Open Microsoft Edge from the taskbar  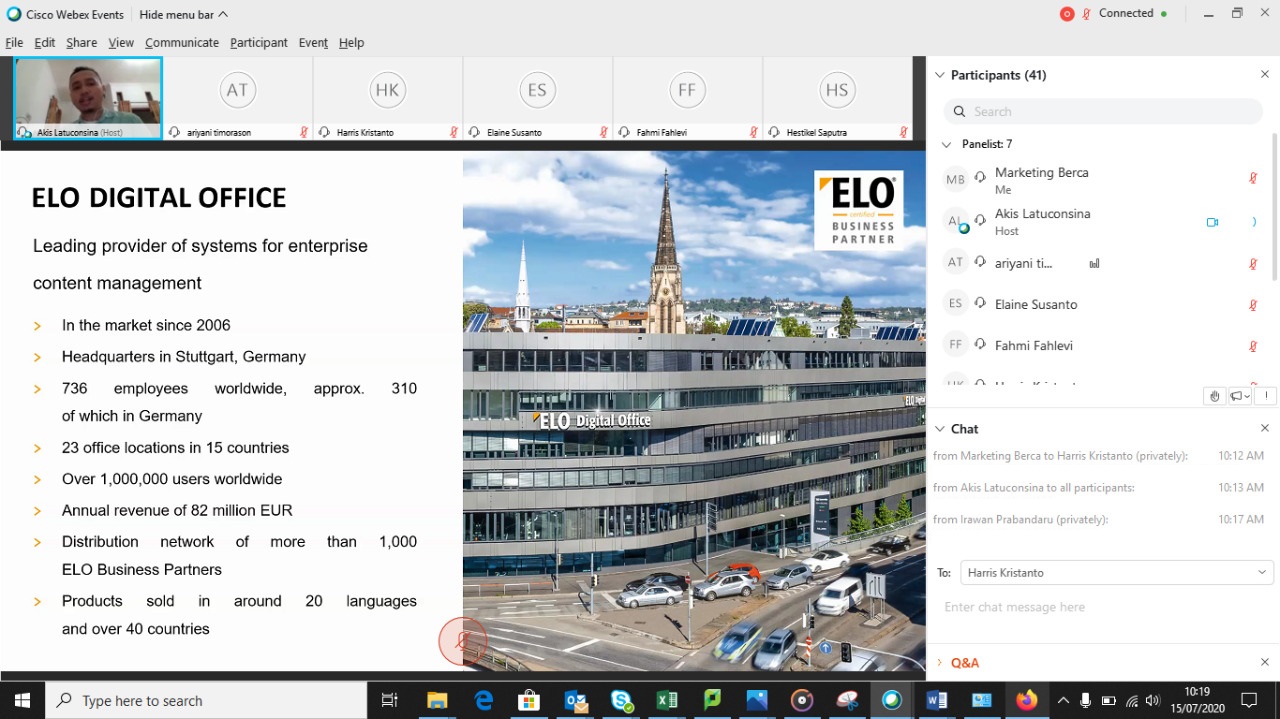click(x=483, y=700)
